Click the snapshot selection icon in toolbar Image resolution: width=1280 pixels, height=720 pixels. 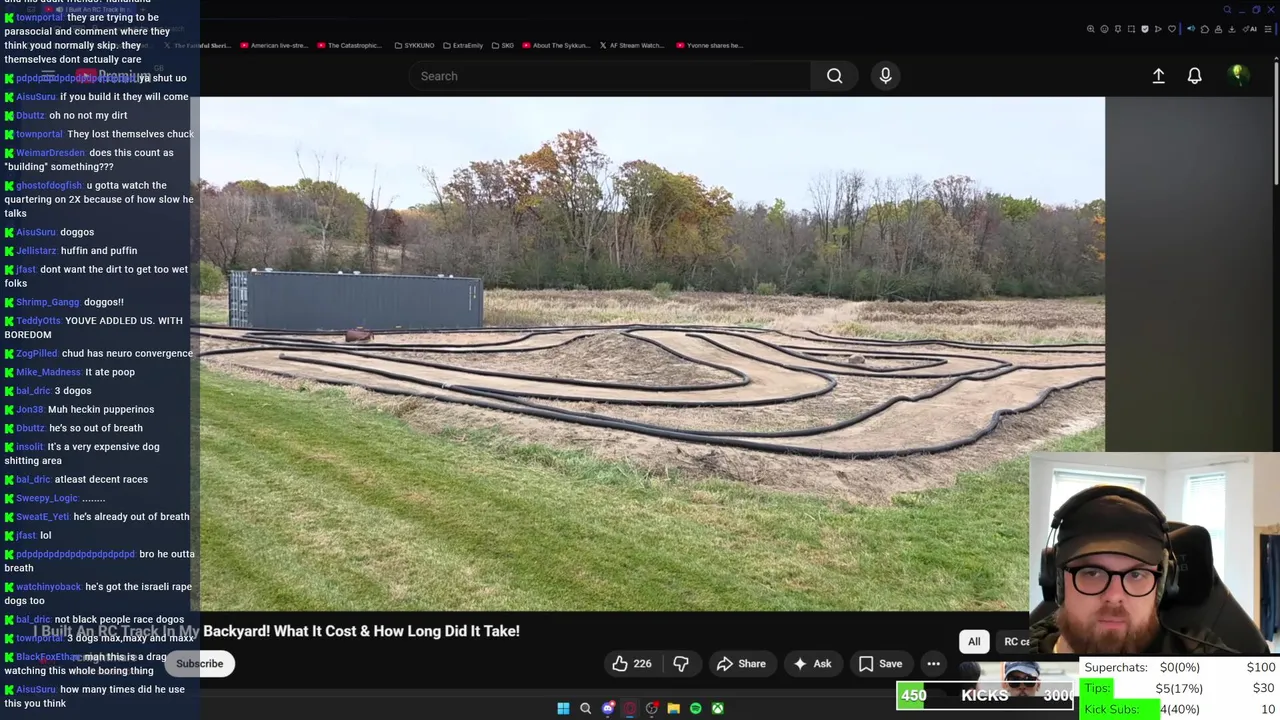click(1131, 29)
